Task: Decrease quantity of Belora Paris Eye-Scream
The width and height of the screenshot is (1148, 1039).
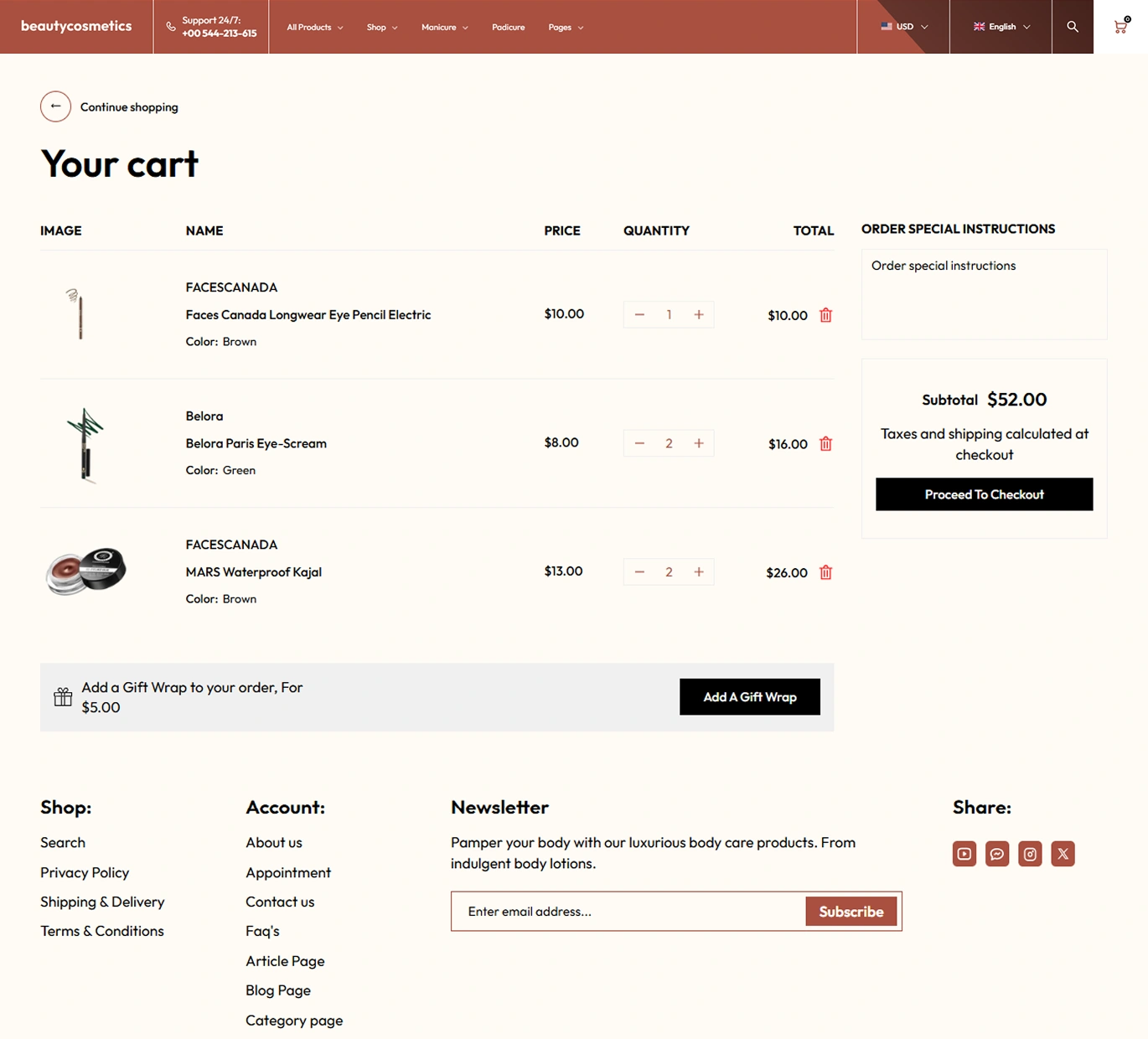Action: 639,443
